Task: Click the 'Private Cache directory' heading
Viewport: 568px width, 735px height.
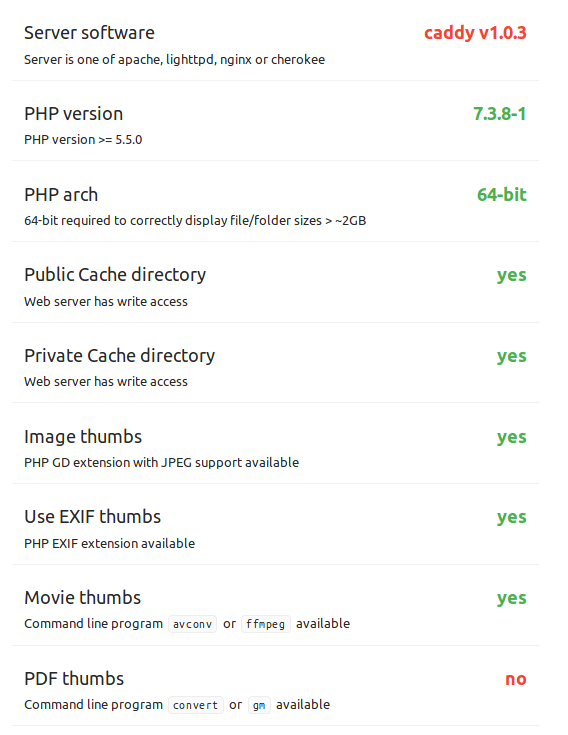Action: 120,356
